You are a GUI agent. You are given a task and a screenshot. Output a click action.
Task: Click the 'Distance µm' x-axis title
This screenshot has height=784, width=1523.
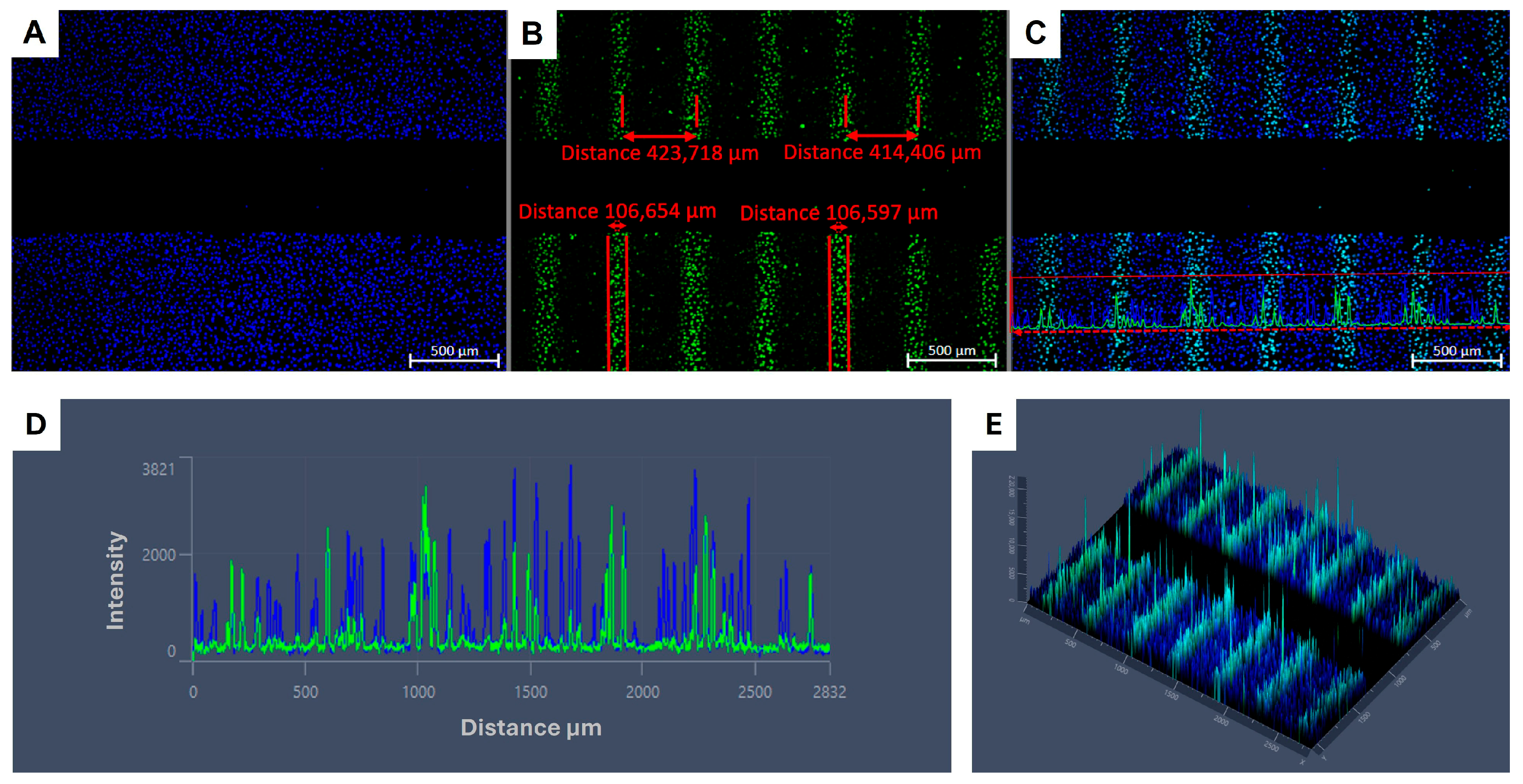[531, 728]
